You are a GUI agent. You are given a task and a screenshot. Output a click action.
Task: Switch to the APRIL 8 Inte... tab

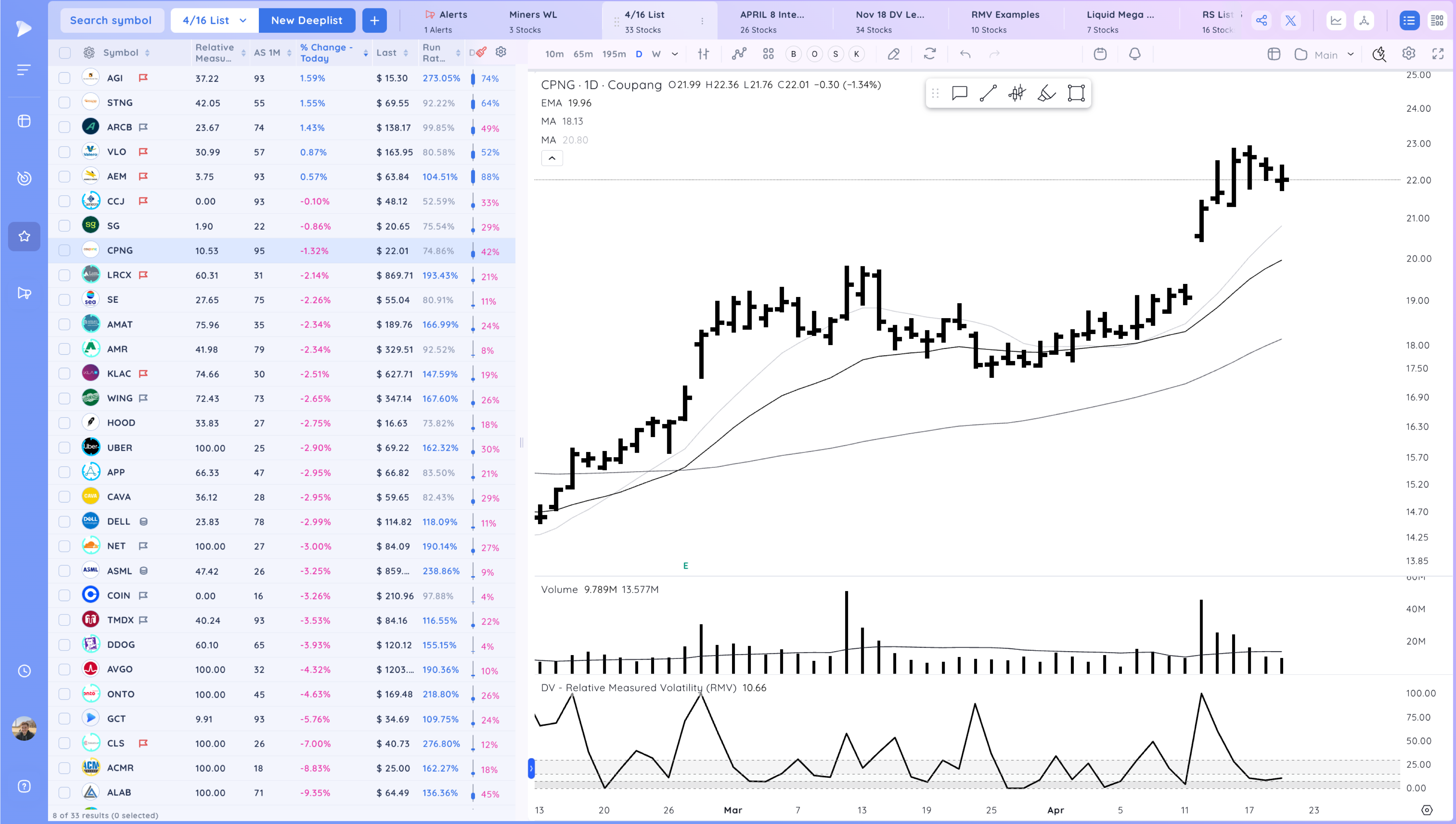pyautogui.click(x=772, y=21)
